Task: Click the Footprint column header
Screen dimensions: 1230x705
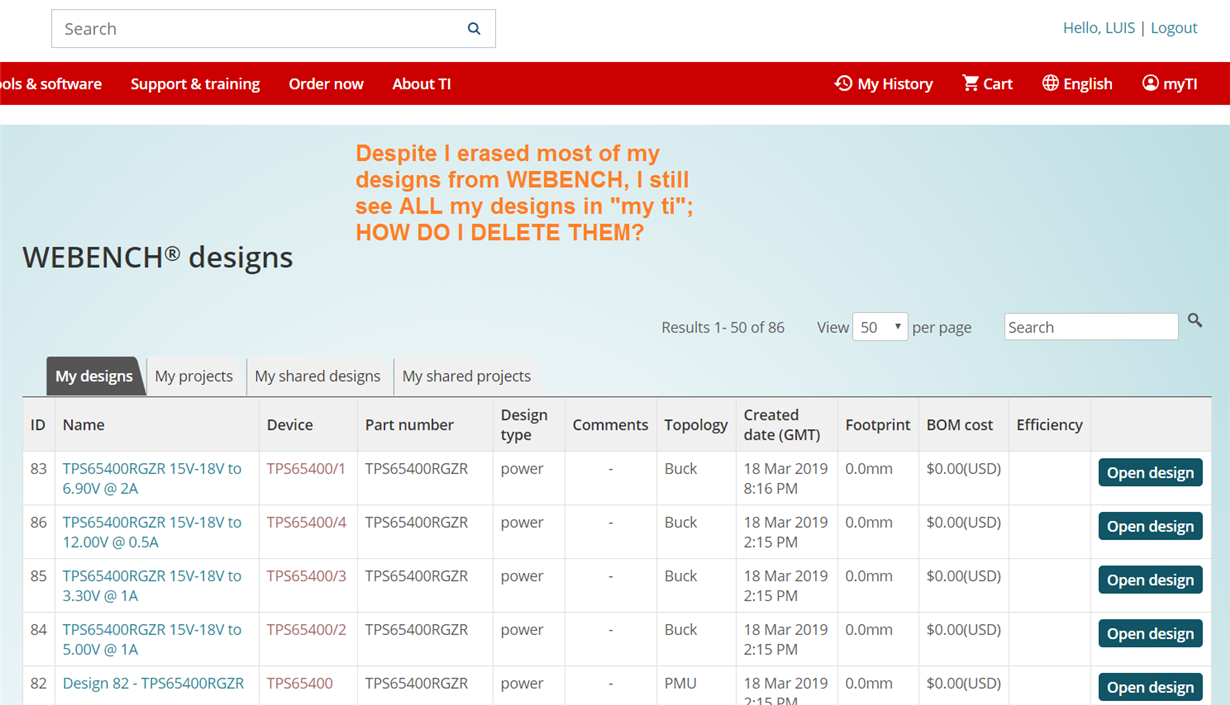Action: pos(878,425)
